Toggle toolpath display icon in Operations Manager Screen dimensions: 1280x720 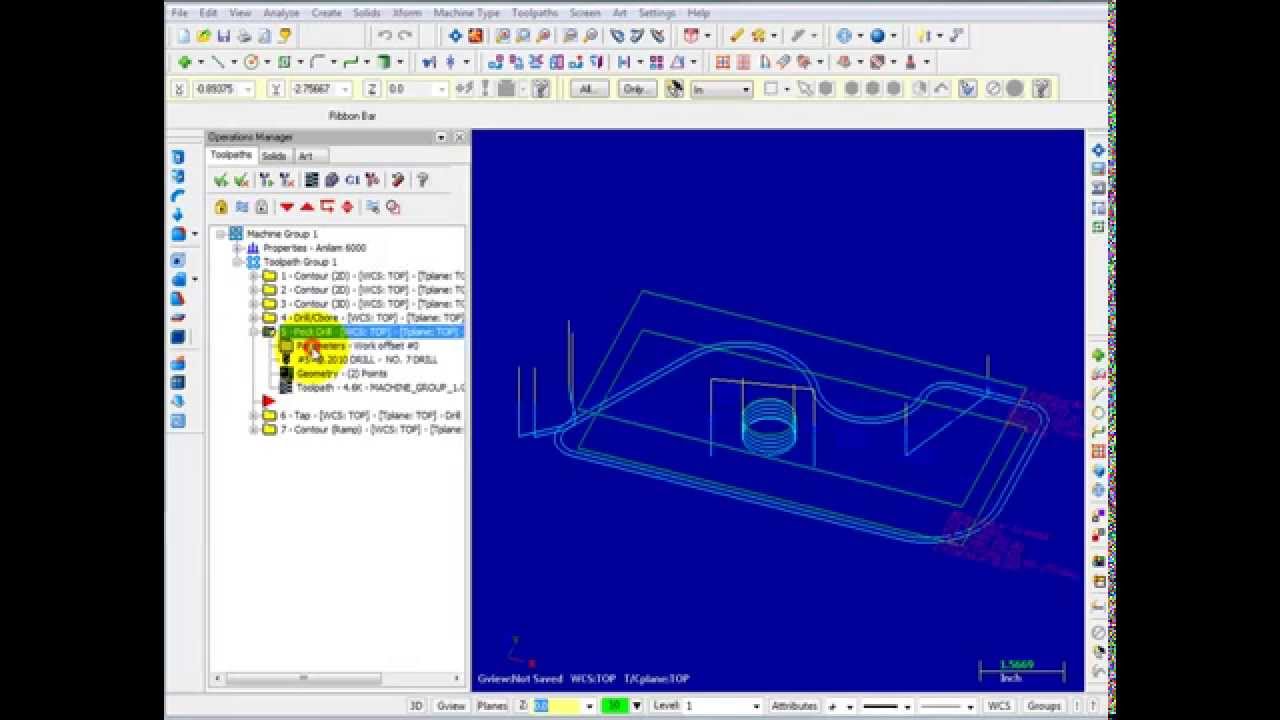tap(241, 207)
